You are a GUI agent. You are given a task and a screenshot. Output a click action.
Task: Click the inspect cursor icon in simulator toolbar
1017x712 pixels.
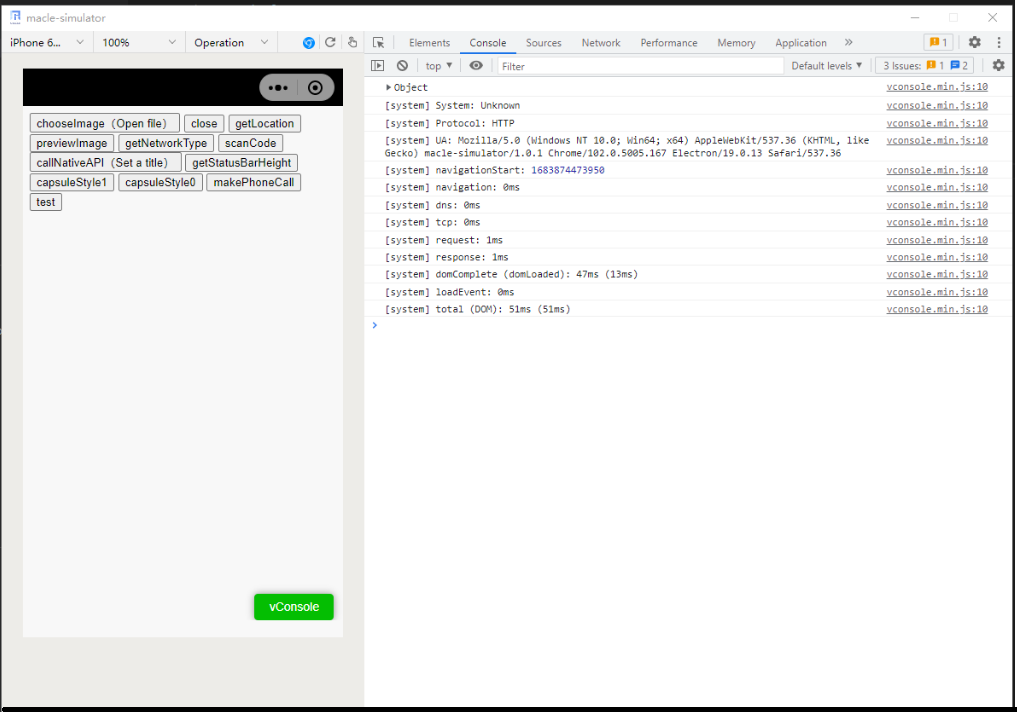click(379, 42)
